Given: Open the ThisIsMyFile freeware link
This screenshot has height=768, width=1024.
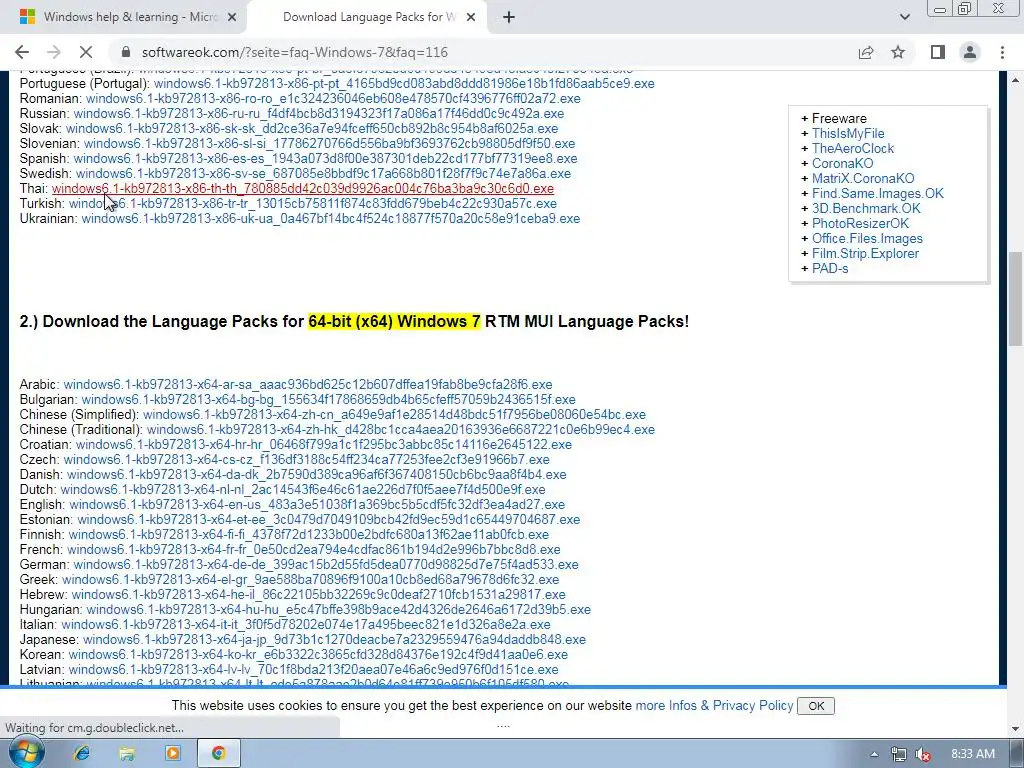Looking at the screenshot, I should (848, 133).
